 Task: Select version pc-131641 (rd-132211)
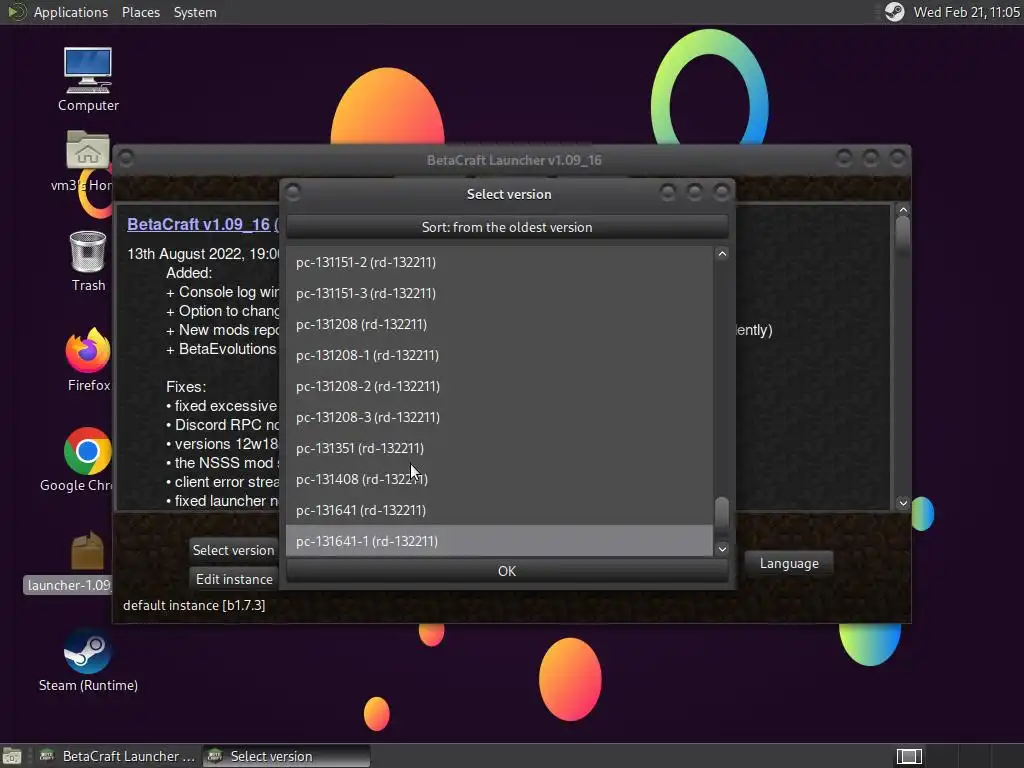[x=500, y=510]
